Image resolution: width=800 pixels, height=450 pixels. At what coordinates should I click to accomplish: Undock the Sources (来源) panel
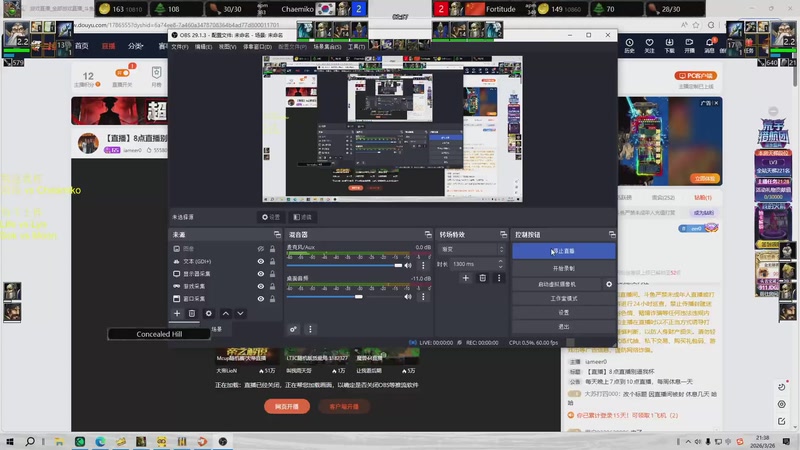click(x=277, y=235)
